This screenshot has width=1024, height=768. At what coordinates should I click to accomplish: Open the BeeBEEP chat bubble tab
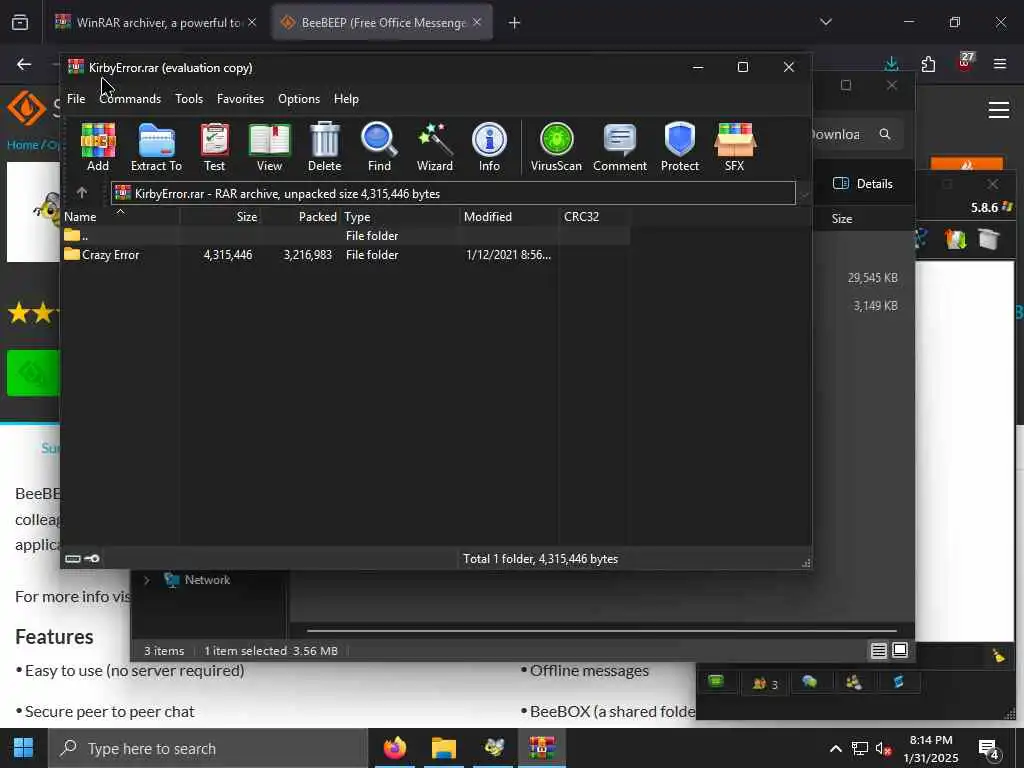point(810,682)
